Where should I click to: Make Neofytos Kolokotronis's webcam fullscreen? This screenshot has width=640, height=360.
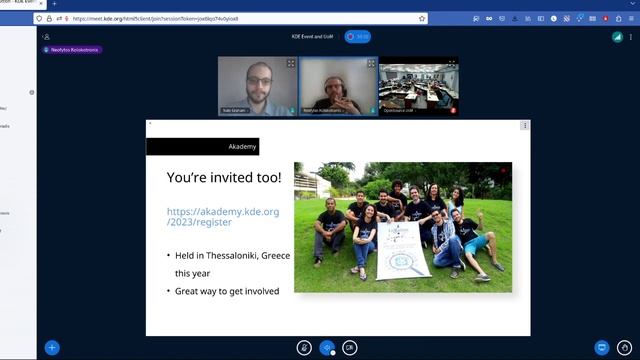tap(371, 63)
